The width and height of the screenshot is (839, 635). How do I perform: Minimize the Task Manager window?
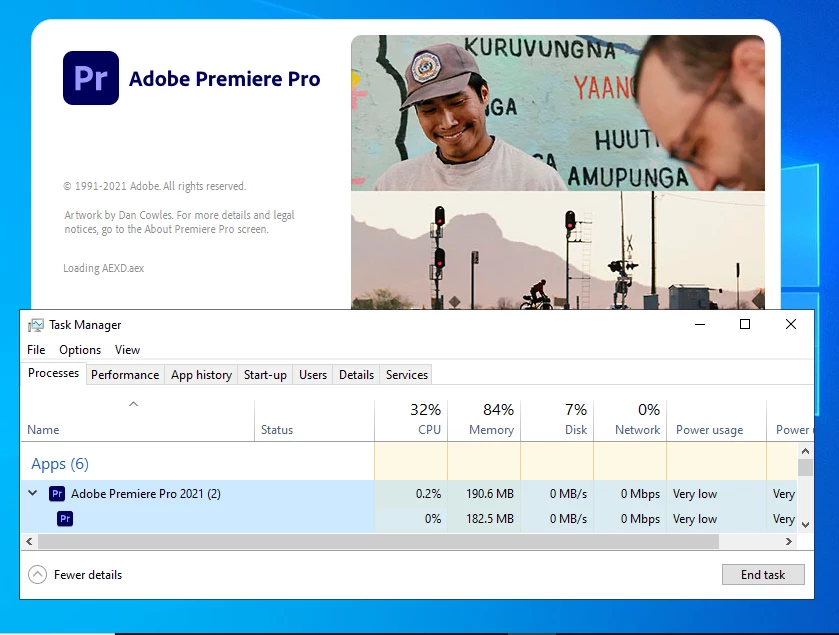pyautogui.click(x=699, y=324)
